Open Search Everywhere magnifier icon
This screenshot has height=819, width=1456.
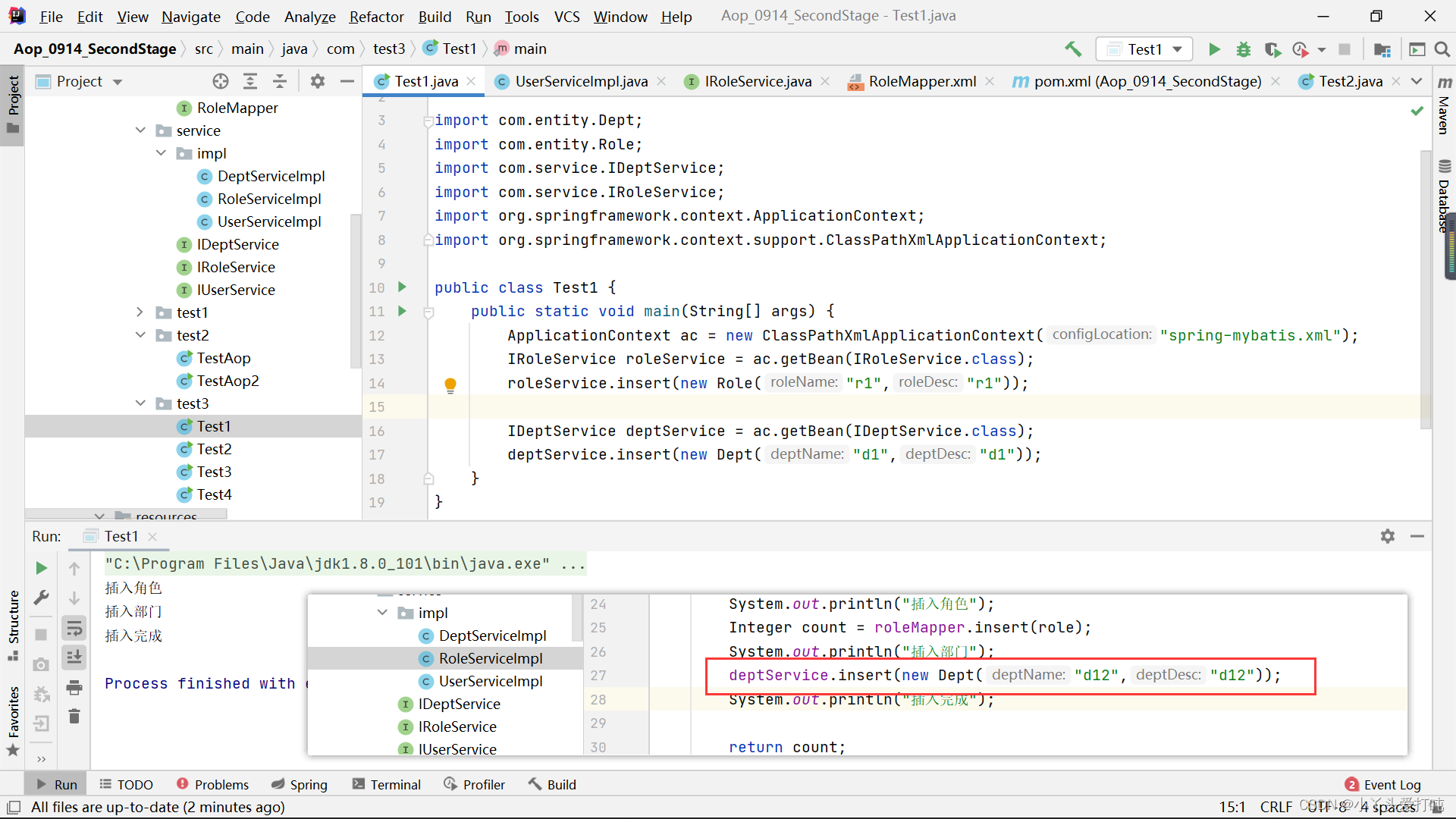click(x=1442, y=49)
